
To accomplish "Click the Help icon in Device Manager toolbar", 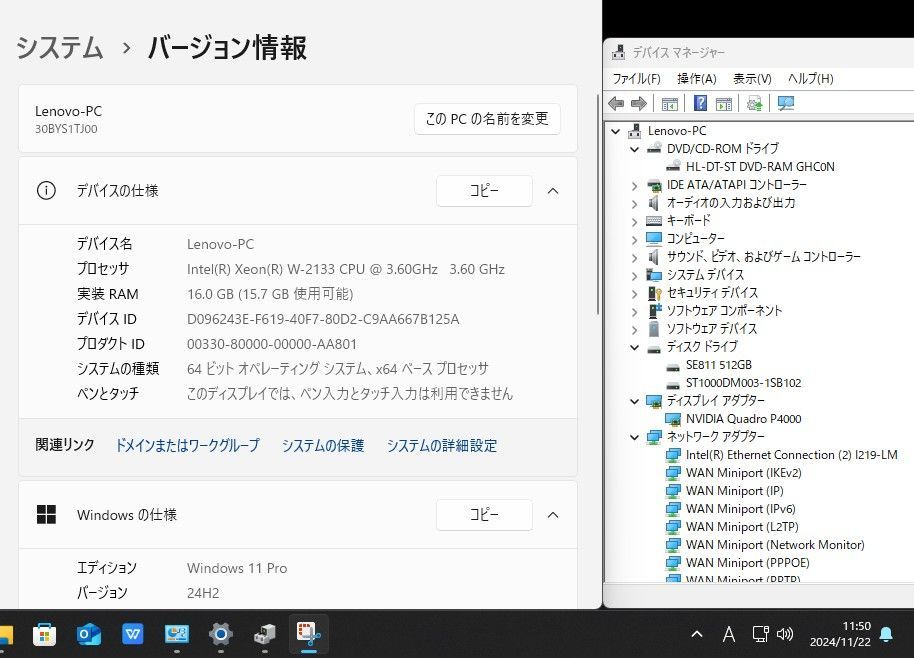I will 700,103.
